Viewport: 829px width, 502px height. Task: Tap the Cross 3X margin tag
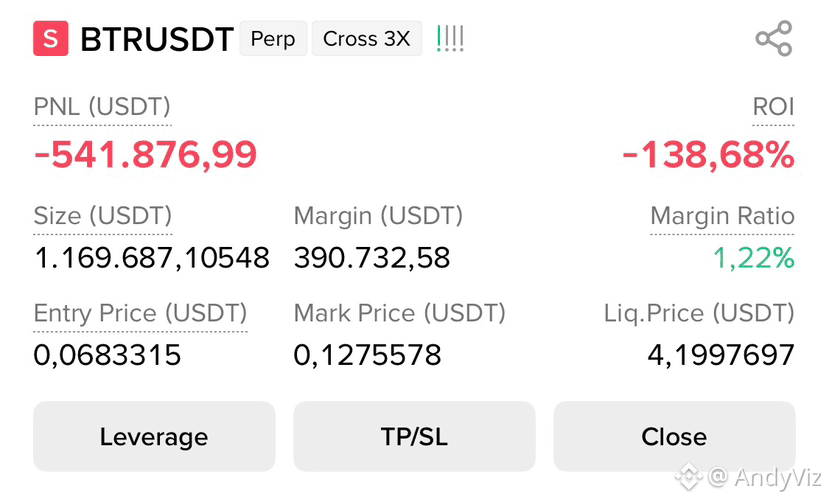tap(366, 39)
